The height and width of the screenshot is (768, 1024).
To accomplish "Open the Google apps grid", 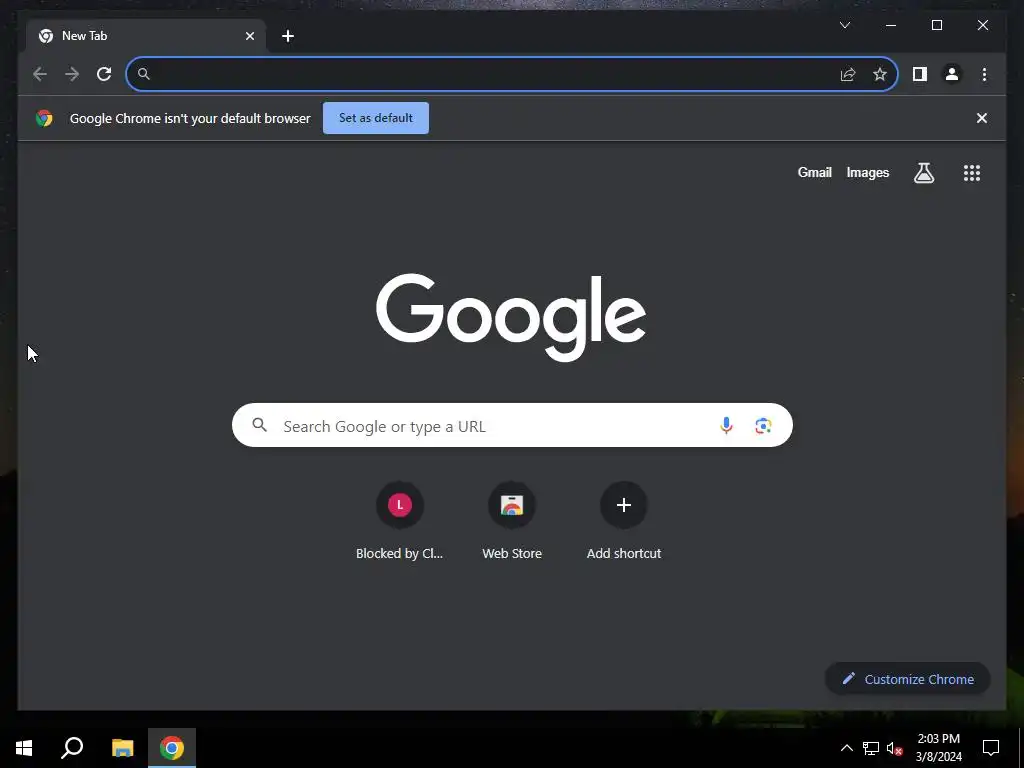I will click(972, 173).
